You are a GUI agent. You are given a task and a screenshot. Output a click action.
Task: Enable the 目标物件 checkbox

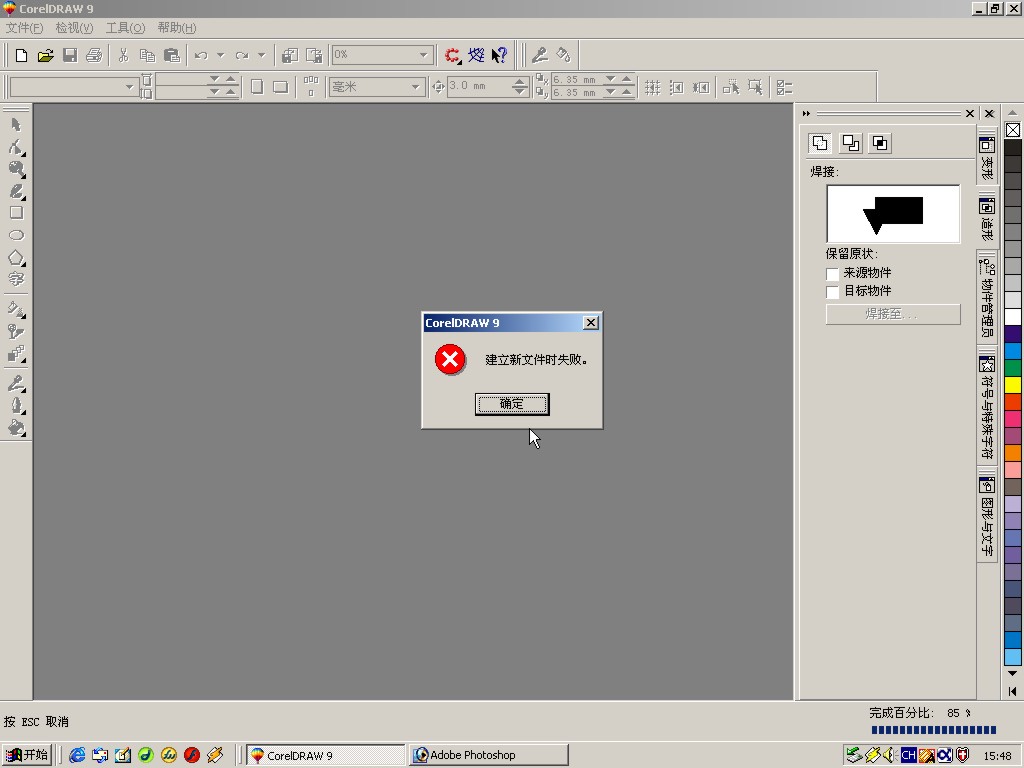[x=832, y=291]
